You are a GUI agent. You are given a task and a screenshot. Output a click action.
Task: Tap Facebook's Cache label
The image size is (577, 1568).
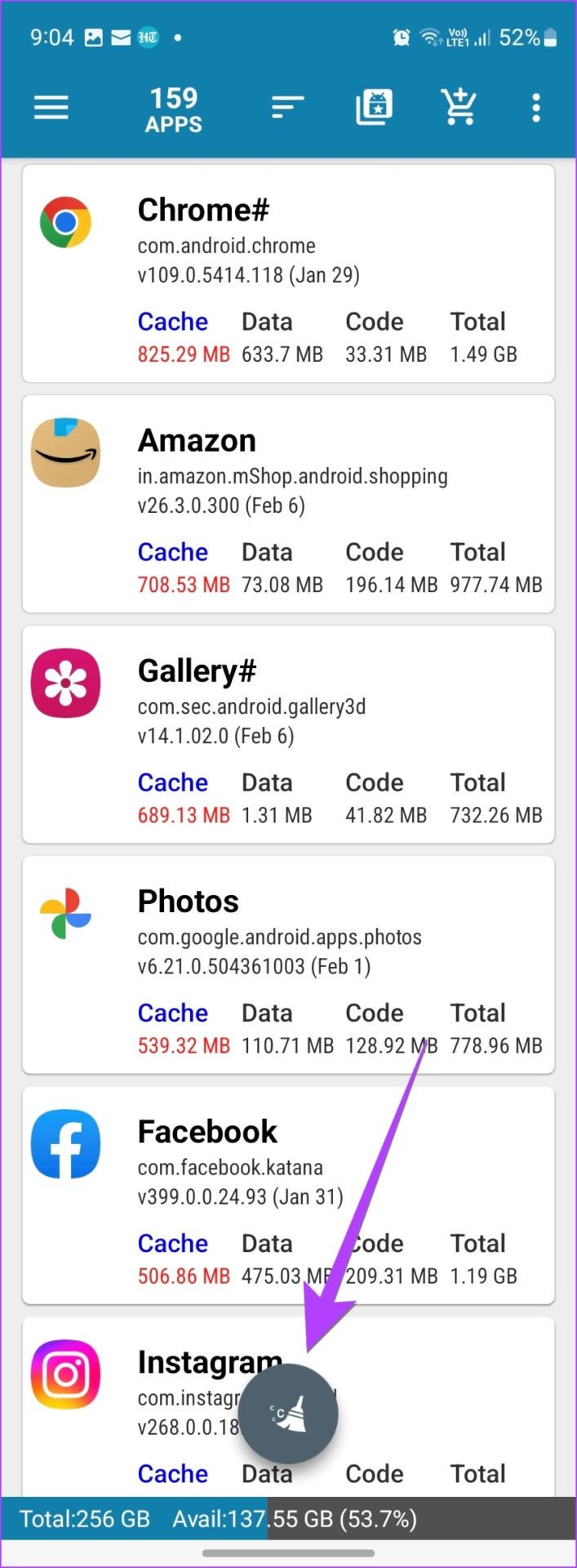(173, 1244)
